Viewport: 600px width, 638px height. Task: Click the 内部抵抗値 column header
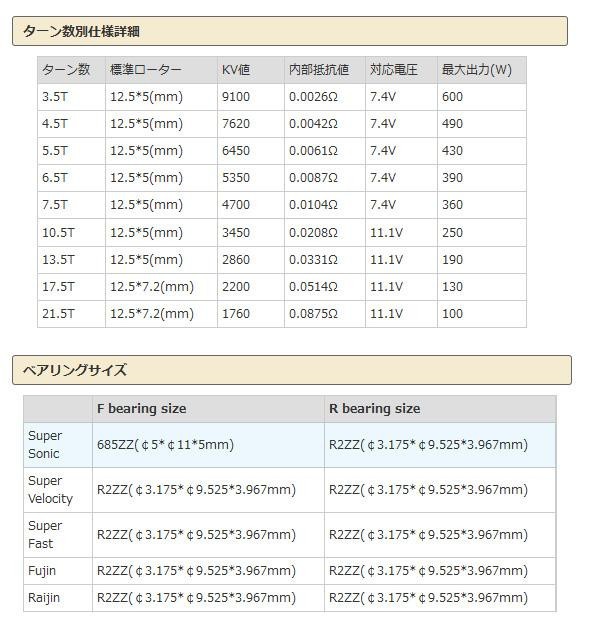click(x=319, y=70)
